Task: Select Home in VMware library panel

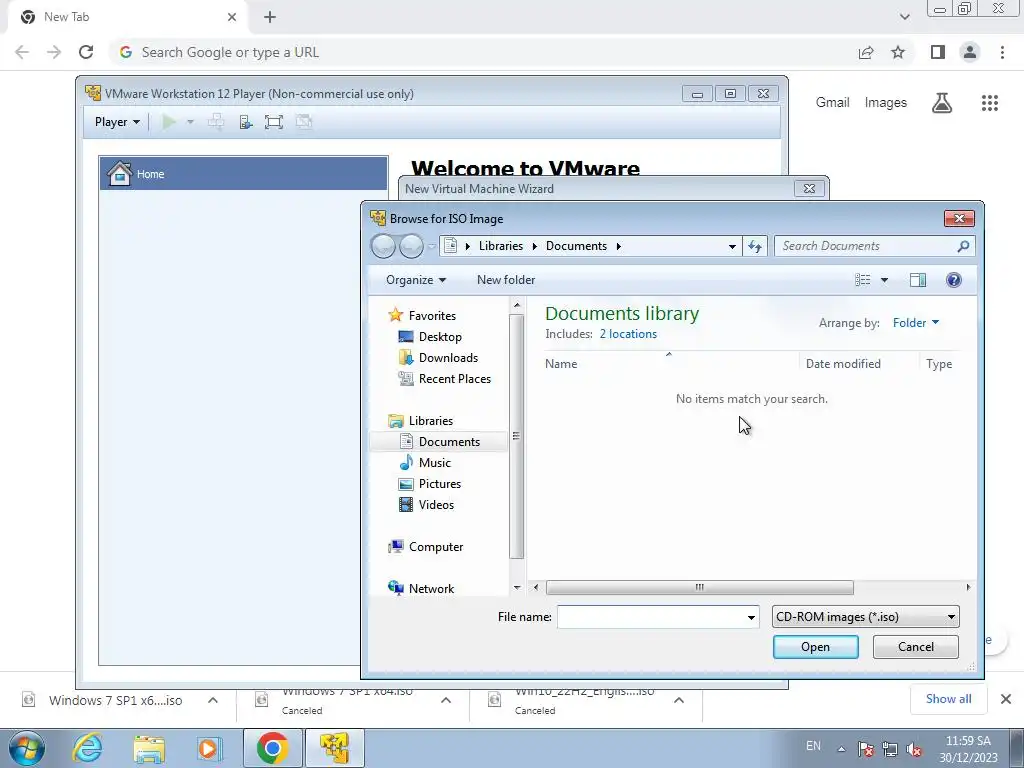Action: (x=244, y=174)
